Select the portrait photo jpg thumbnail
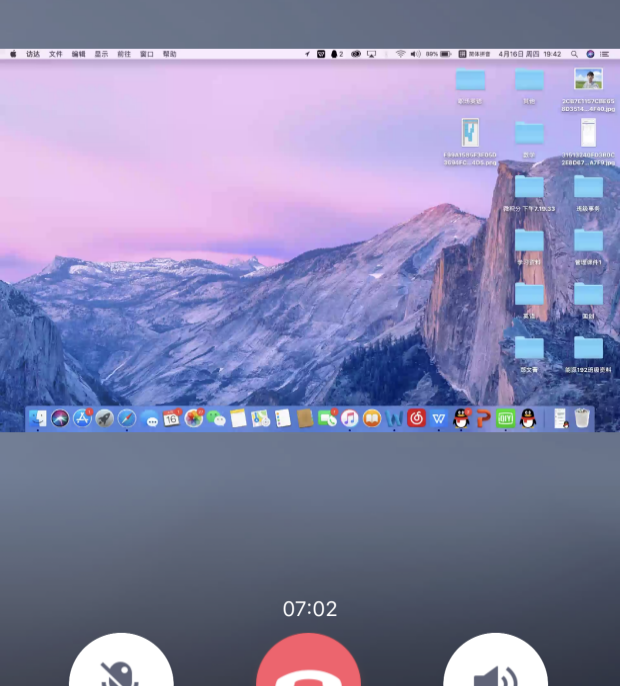 [x=588, y=81]
